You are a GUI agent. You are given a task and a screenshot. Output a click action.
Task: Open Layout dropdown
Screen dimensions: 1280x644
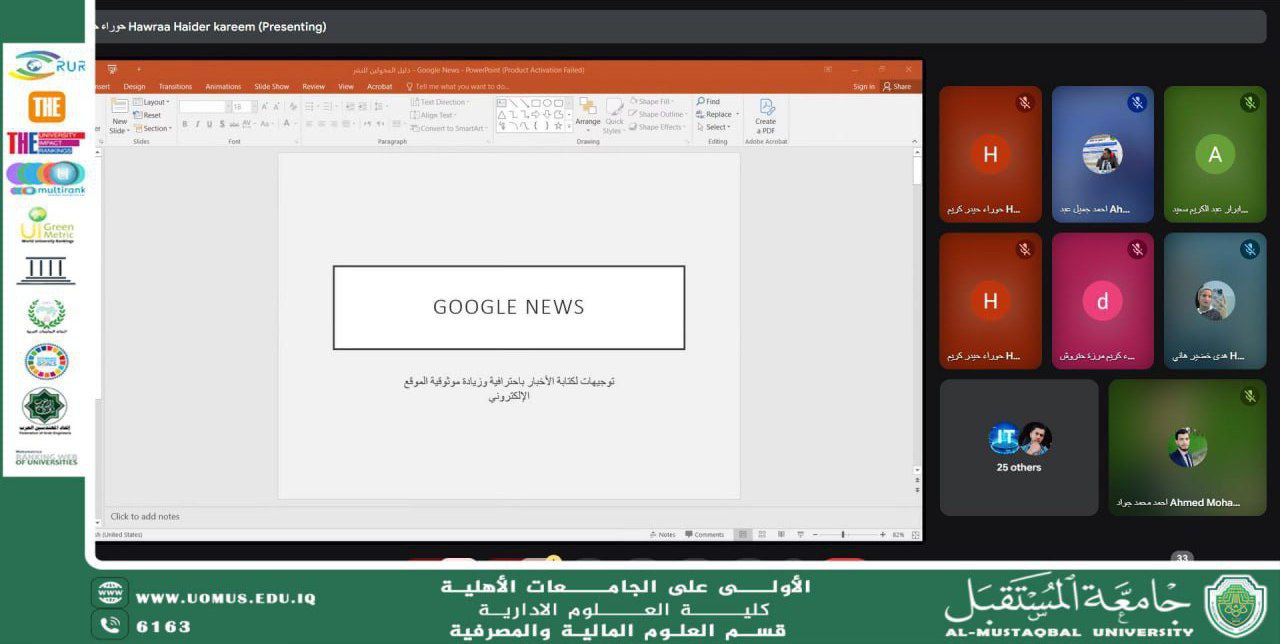[x=152, y=102]
